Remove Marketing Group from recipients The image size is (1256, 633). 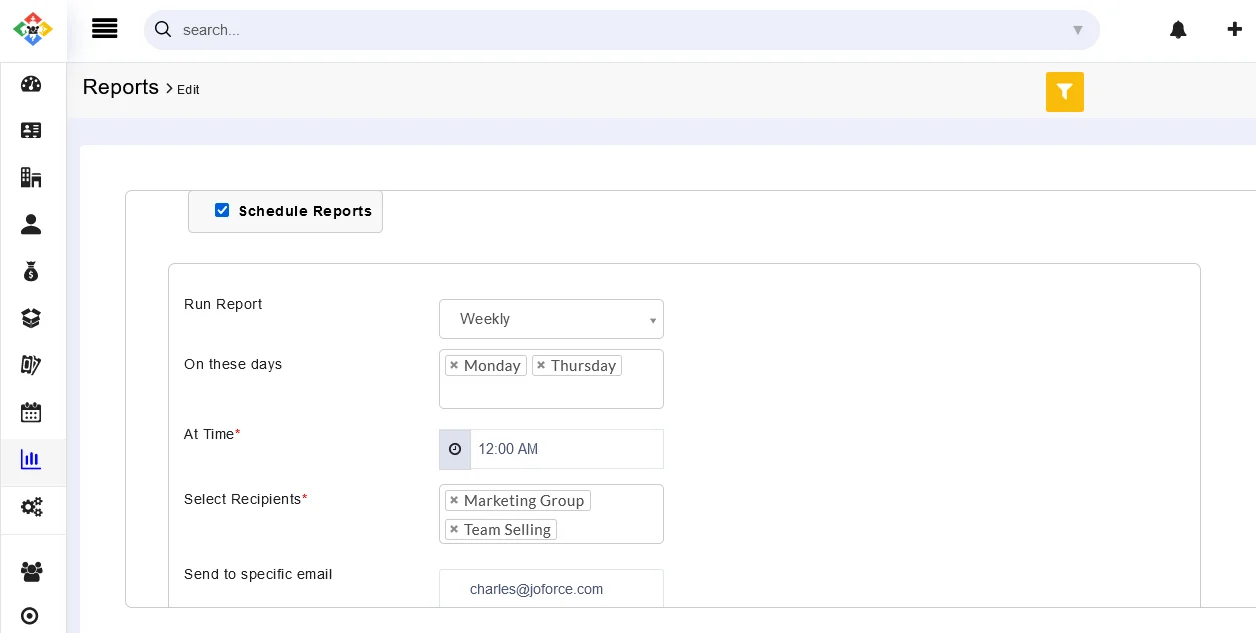coord(454,500)
